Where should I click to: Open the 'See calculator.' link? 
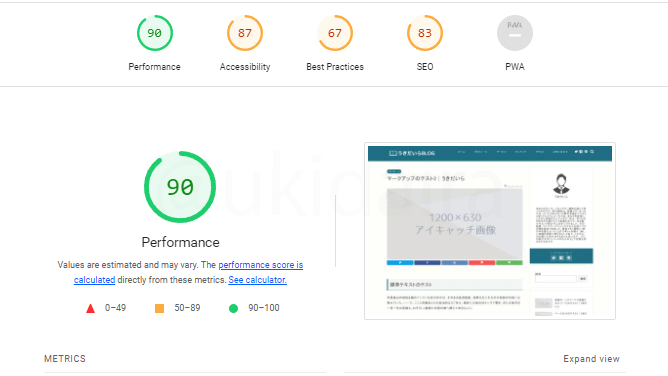click(257, 280)
